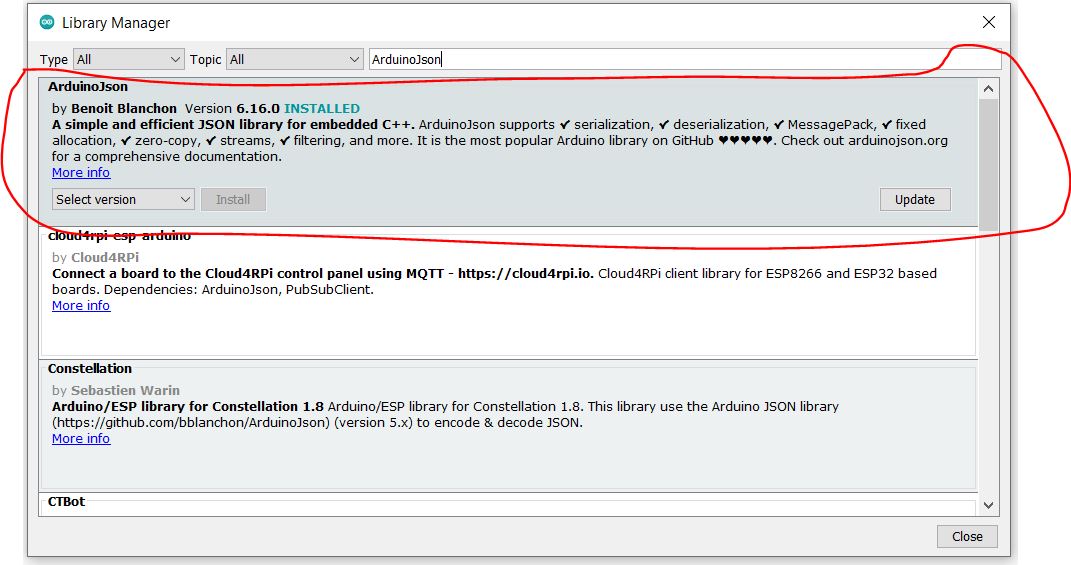Select the CTBot library entry title
This screenshot has height=565, width=1071.
[x=66, y=501]
